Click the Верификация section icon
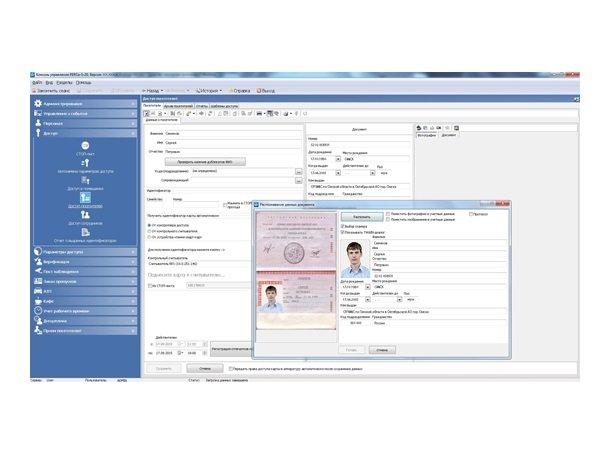 click(x=37, y=263)
